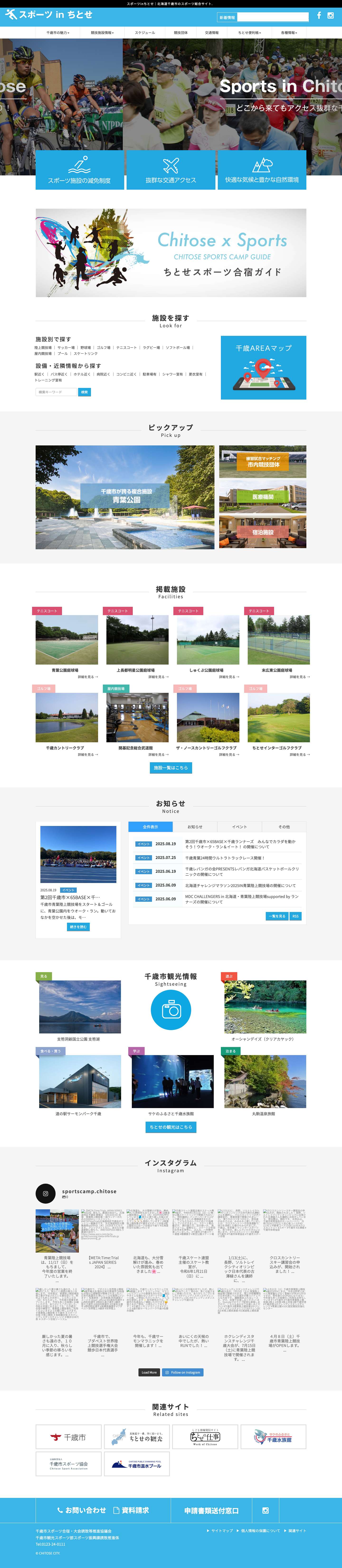The image size is (342, 1568).
Task: Click the footer Instagram icon
Action: tap(265, 1510)
